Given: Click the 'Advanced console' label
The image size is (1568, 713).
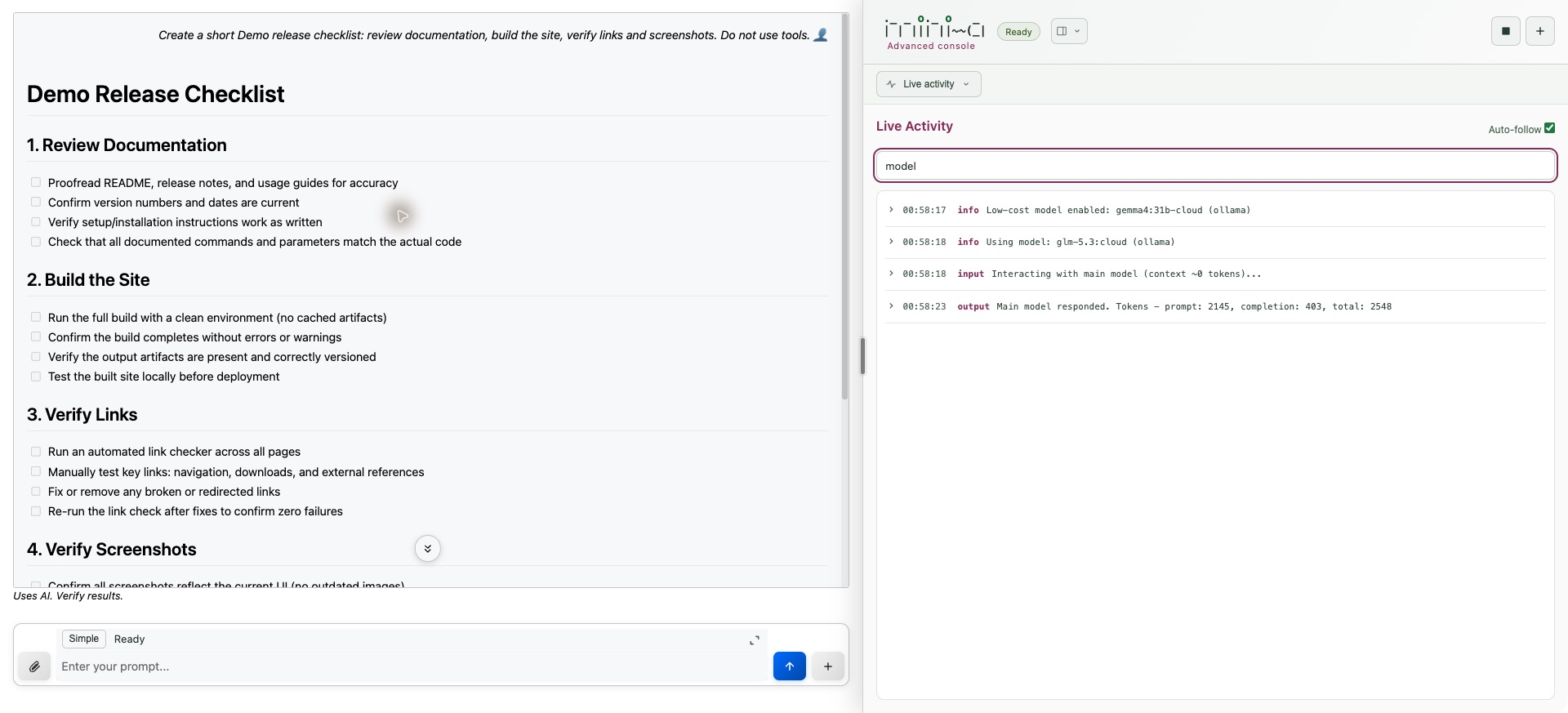Looking at the screenshot, I should [931, 46].
